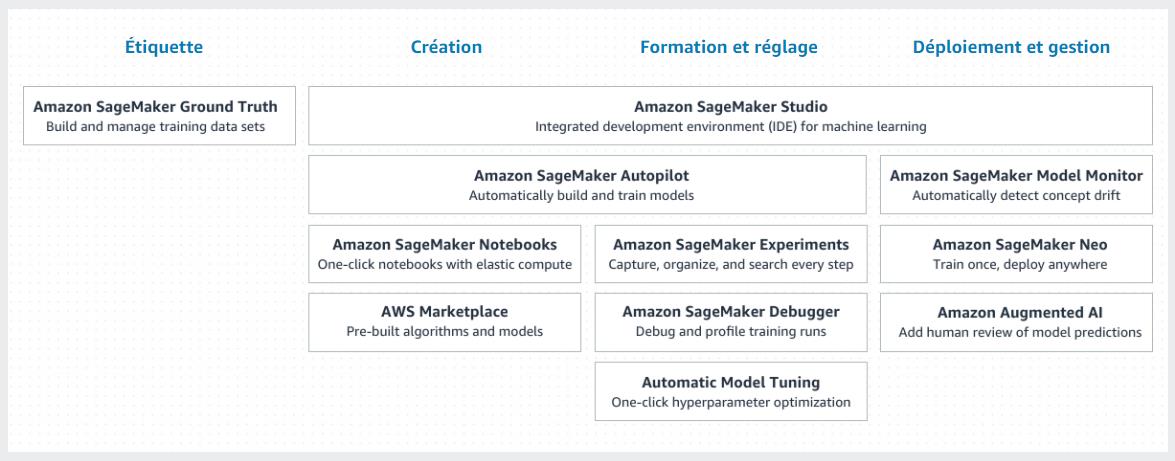Screen dimensions: 1175x461
Task: Click 'Integrated development environment (IDE)' description
Action: pos(730,127)
